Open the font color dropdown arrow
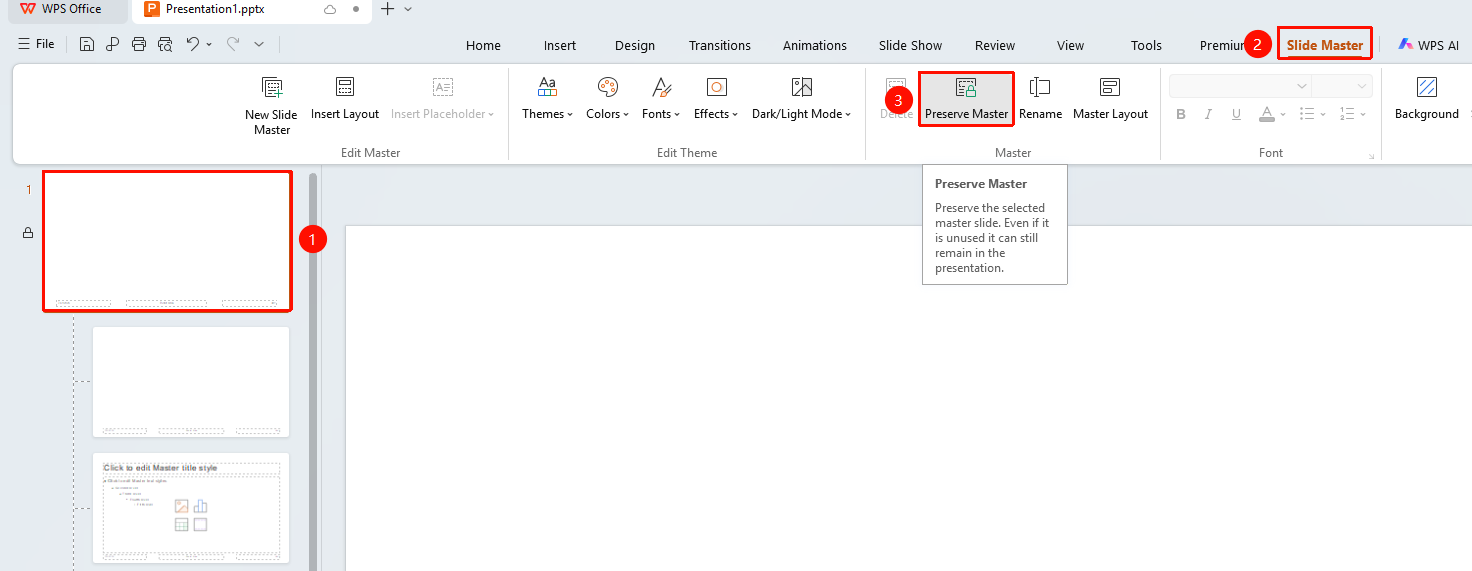 pyautogui.click(x=1283, y=115)
